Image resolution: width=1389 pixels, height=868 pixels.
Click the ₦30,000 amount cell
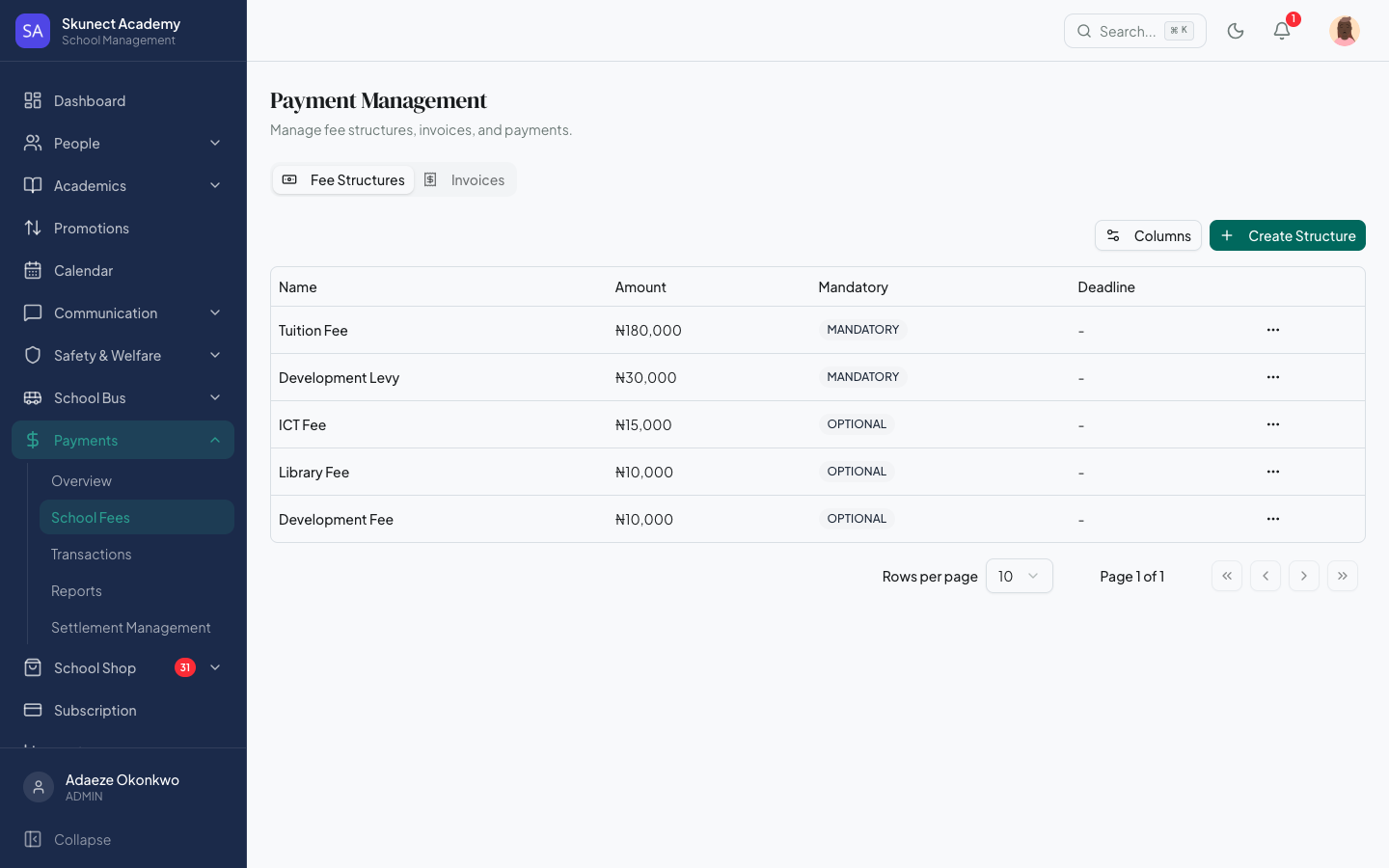click(646, 377)
